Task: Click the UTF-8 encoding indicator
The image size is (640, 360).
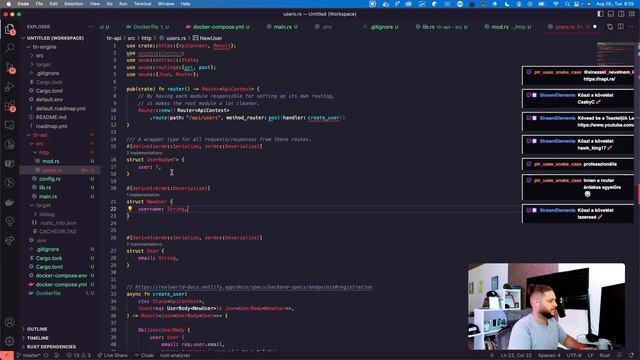Action: point(573,356)
